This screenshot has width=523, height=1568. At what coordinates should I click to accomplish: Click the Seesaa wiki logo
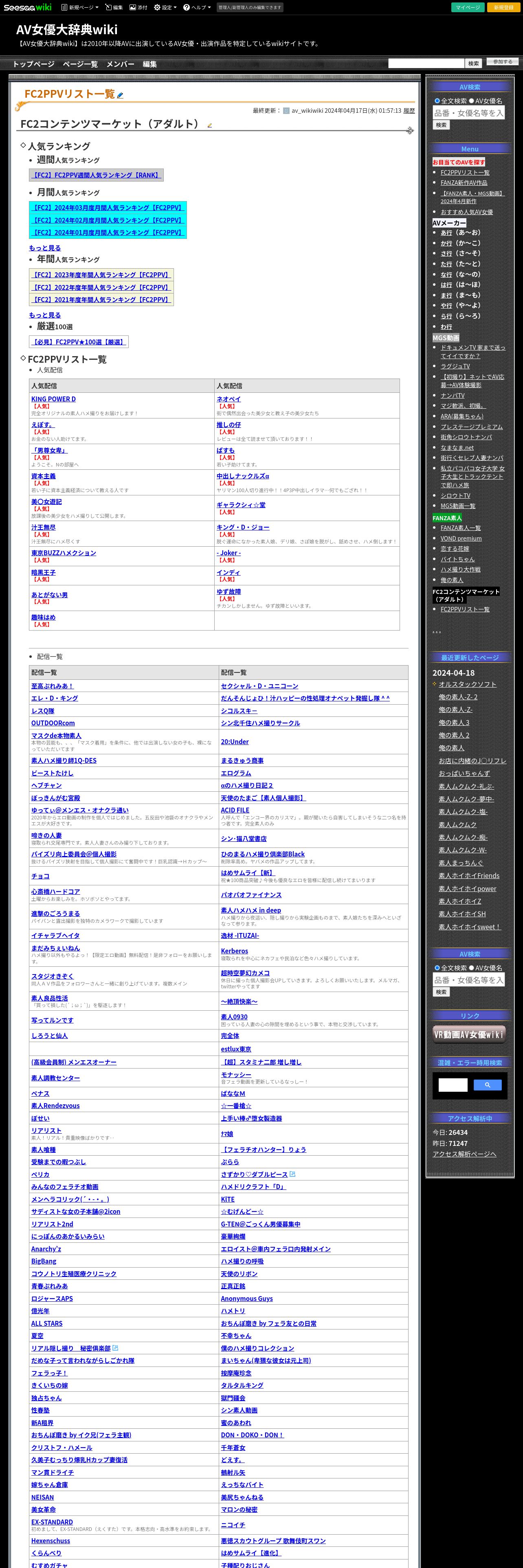pos(28,7)
